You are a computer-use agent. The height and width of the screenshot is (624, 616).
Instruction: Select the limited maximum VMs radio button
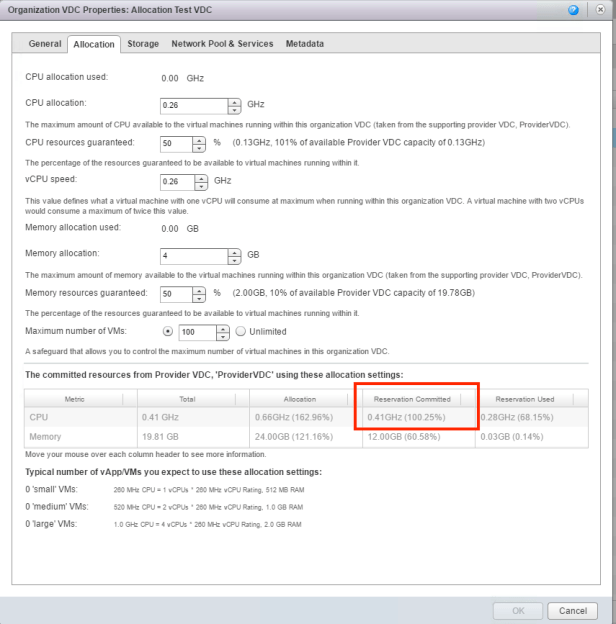click(x=167, y=331)
